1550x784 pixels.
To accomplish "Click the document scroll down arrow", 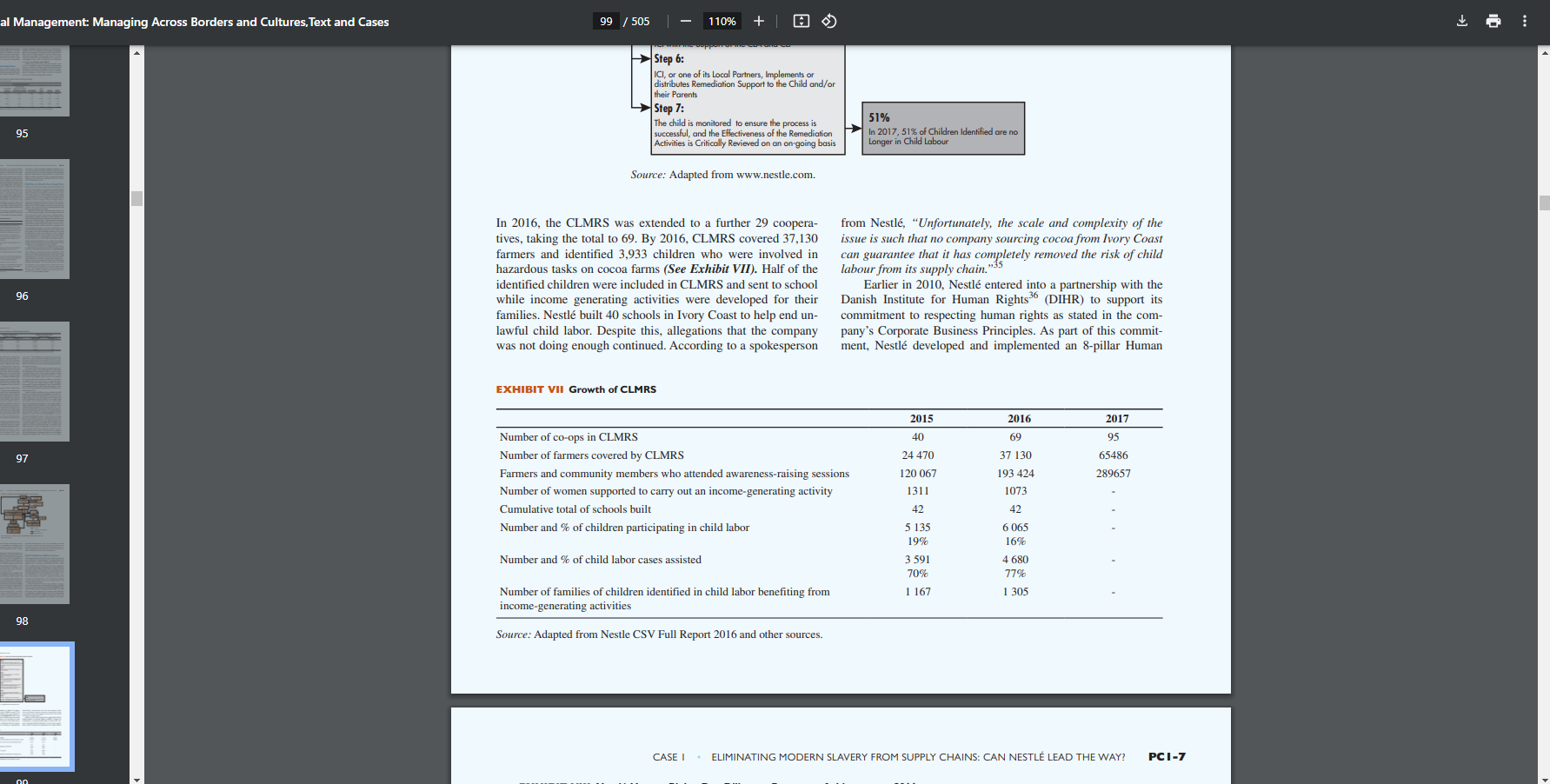I will [1544, 779].
